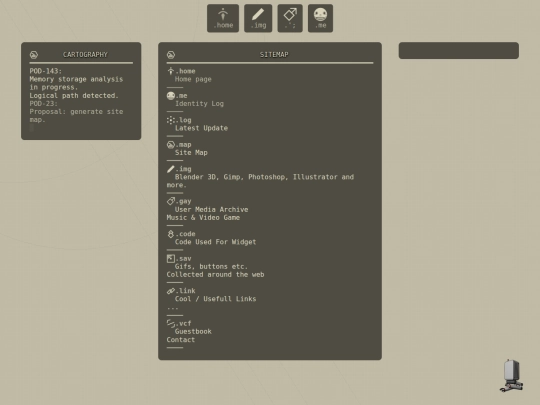Click the 'Gifs, buttons etc.' text
This screenshot has width=540, height=405.
[x=211, y=267]
